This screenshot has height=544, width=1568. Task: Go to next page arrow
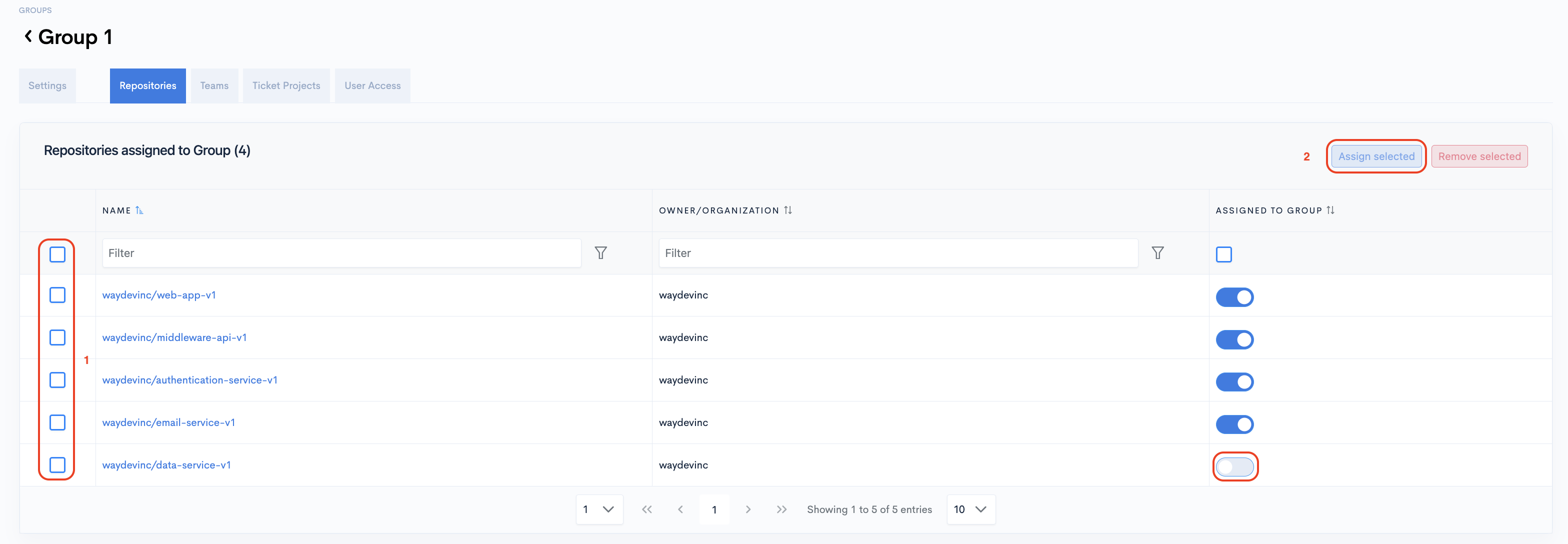tap(748, 509)
